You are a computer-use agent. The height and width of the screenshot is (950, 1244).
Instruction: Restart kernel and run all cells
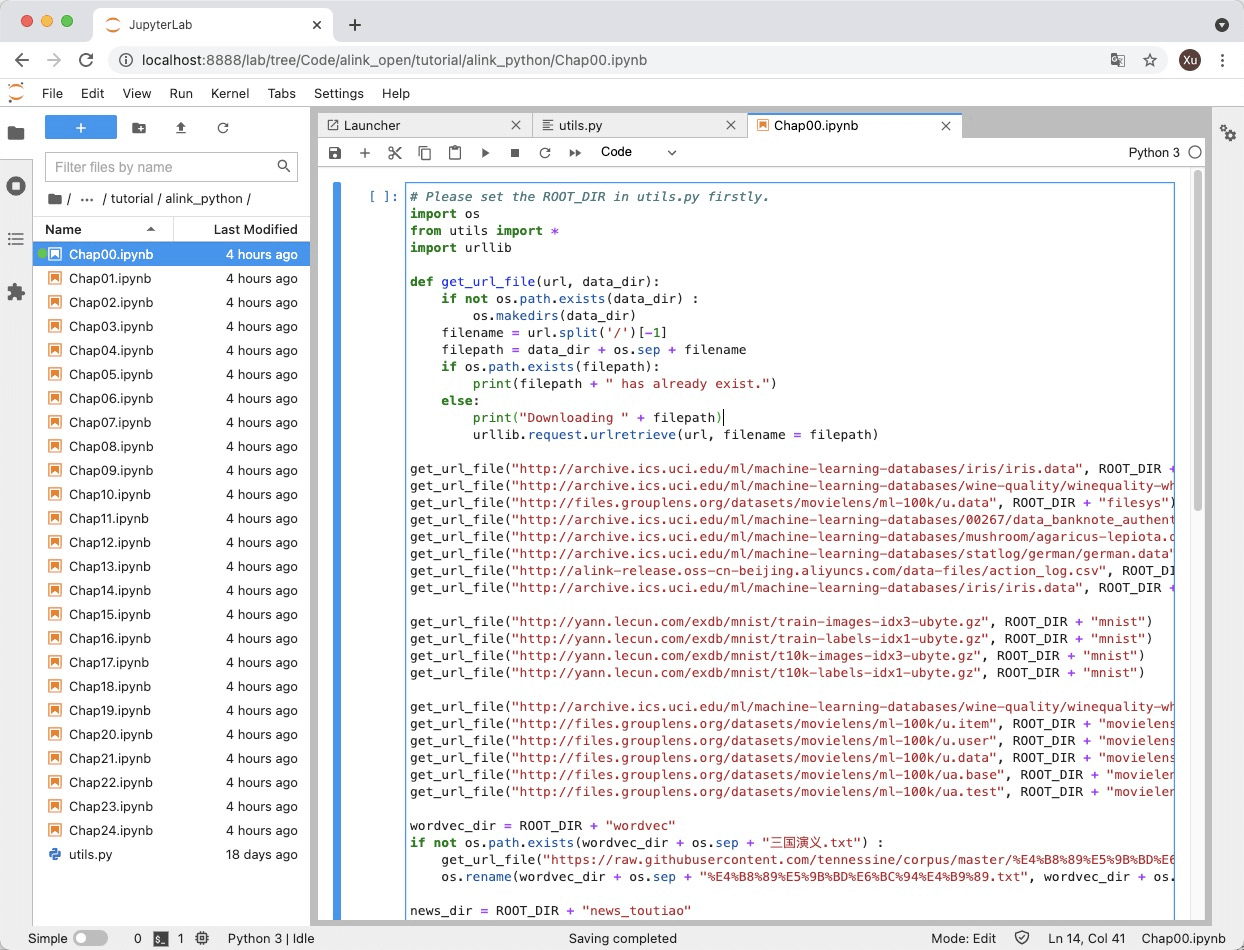(575, 153)
